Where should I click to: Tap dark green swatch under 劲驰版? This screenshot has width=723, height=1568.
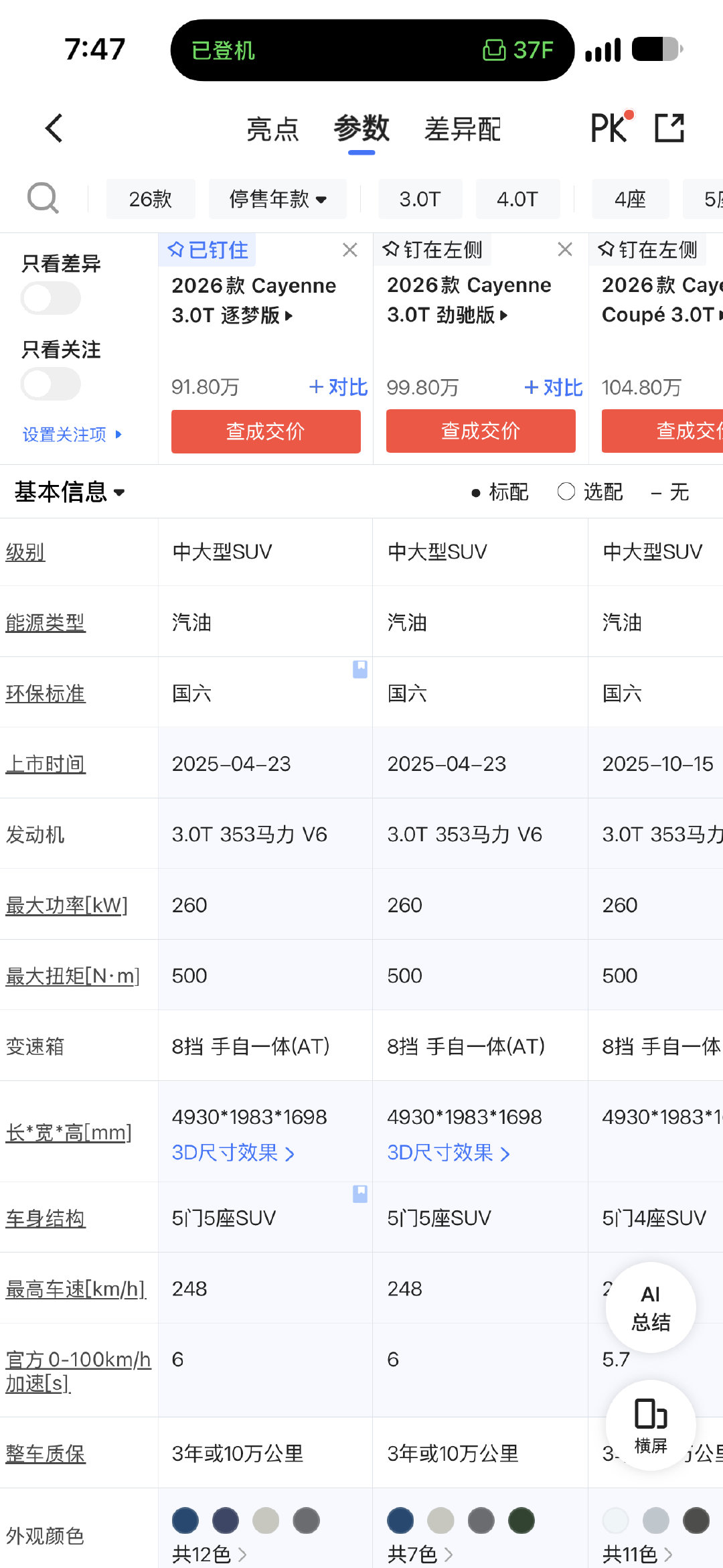tap(521, 1520)
